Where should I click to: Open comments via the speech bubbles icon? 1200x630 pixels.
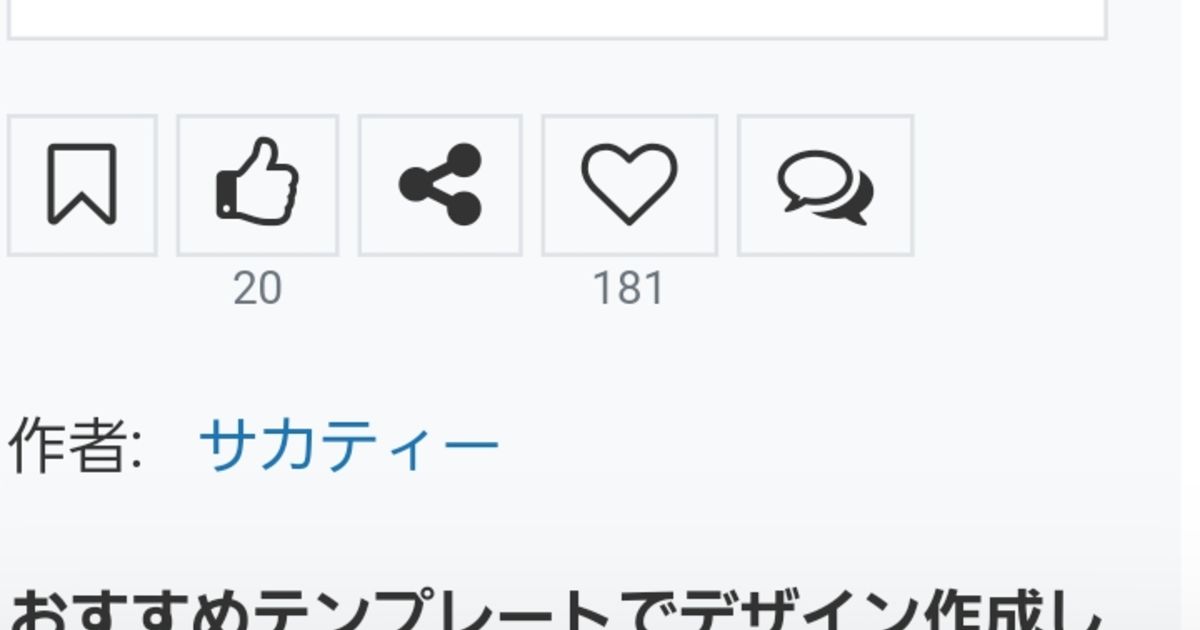[825, 185]
